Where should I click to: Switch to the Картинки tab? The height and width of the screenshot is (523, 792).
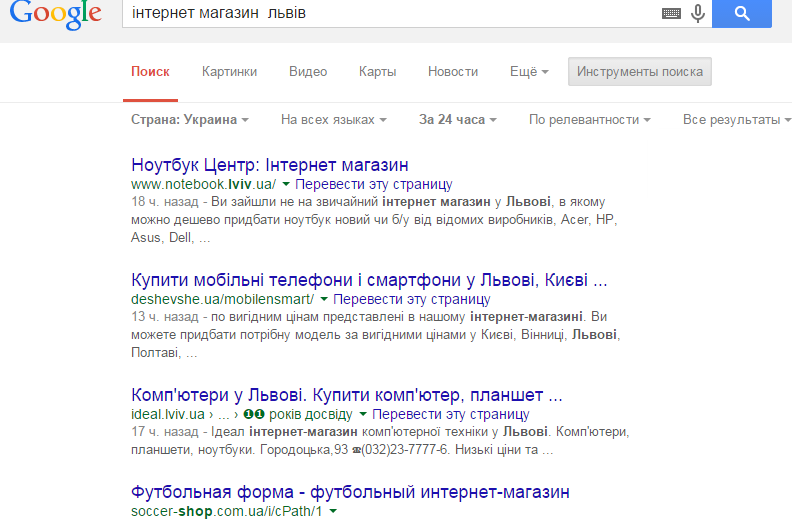click(x=229, y=72)
